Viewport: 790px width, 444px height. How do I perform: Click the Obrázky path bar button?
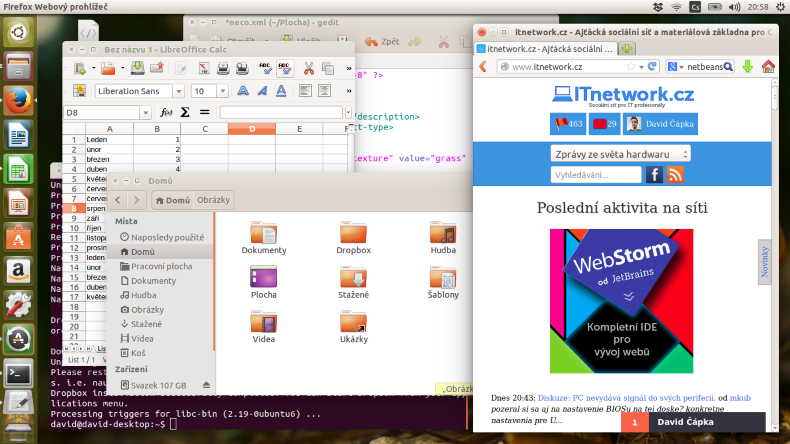[214, 200]
